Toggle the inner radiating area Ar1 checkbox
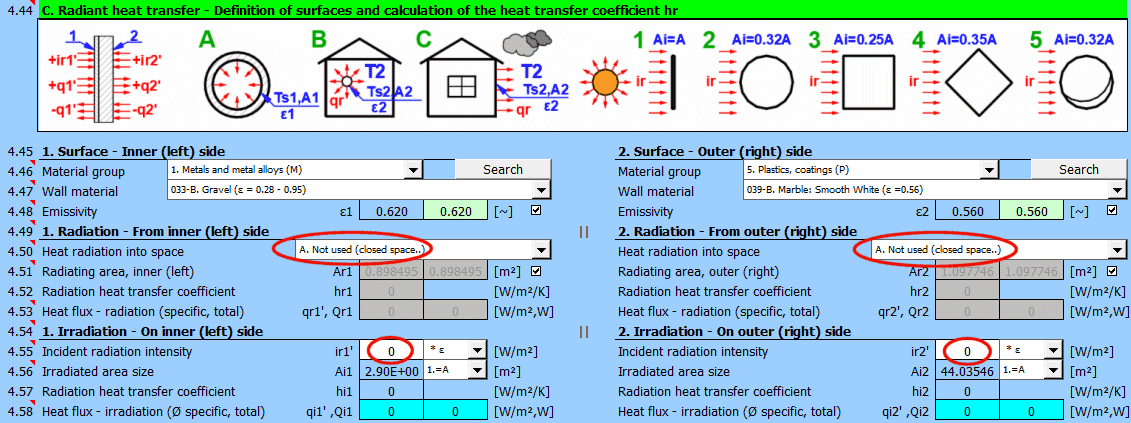 [x=536, y=271]
